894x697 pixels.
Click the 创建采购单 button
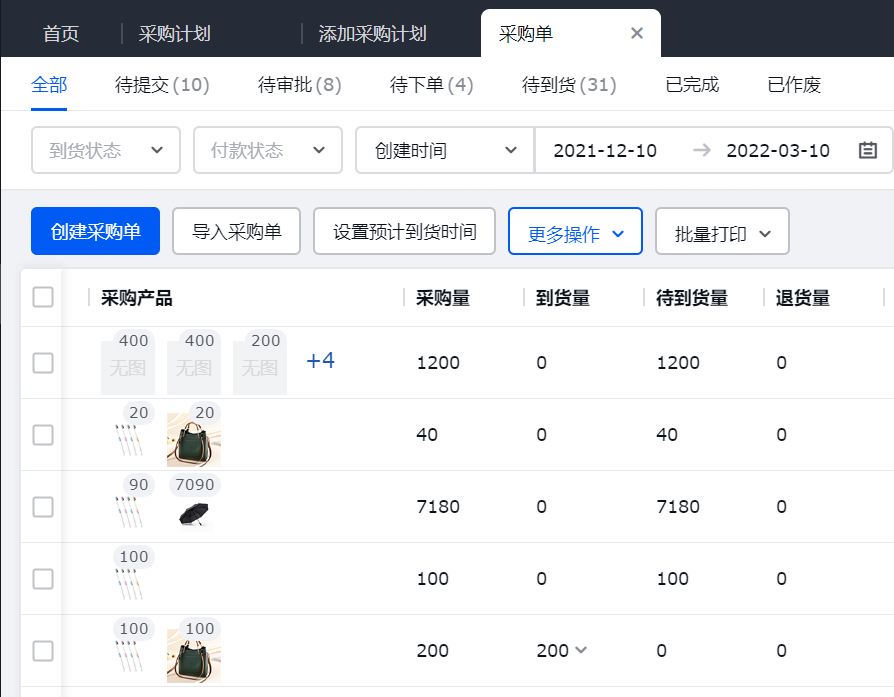pyautogui.click(x=95, y=231)
